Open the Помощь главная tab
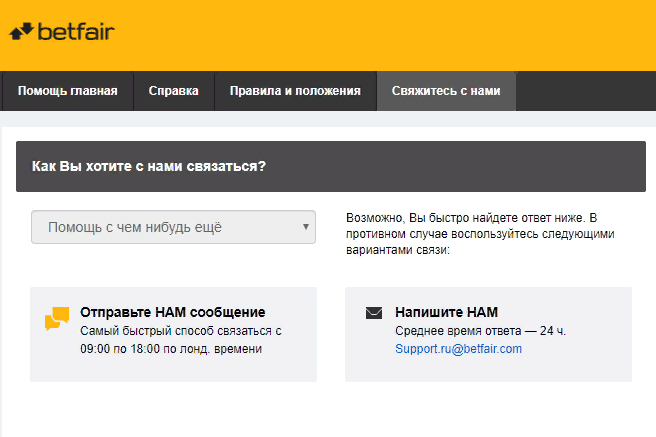The image size is (656, 437). click(68, 91)
